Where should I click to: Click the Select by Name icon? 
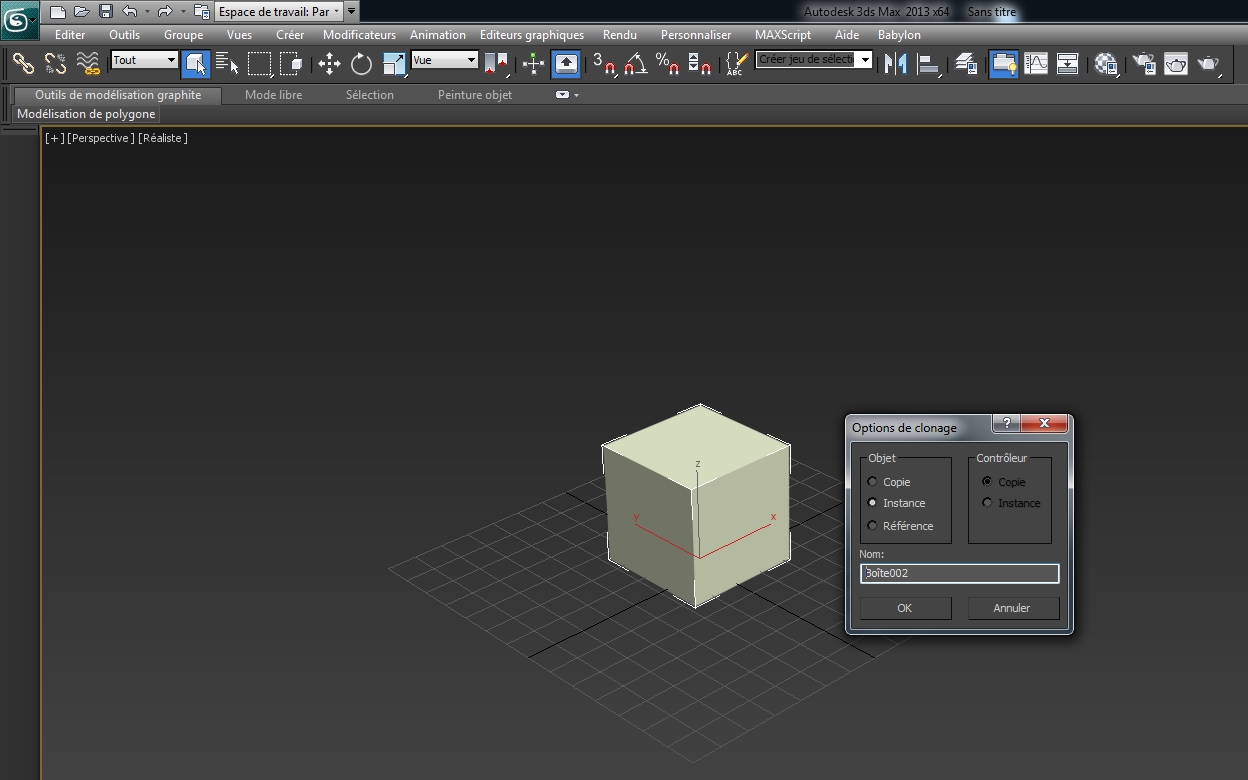pos(227,64)
